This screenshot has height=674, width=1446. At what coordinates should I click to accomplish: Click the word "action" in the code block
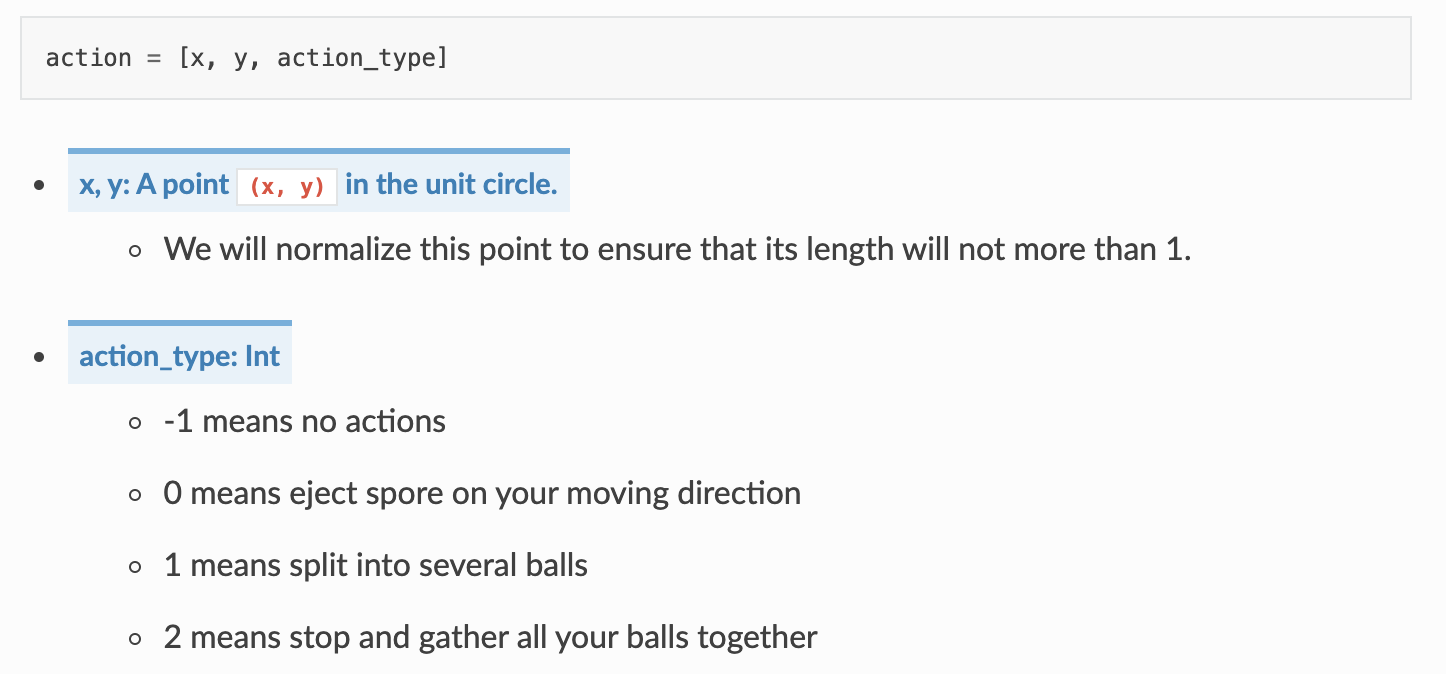[x=88, y=58]
